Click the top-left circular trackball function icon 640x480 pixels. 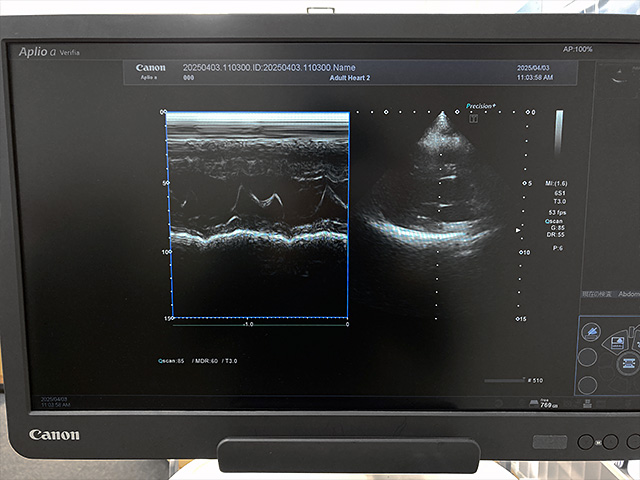point(591,333)
